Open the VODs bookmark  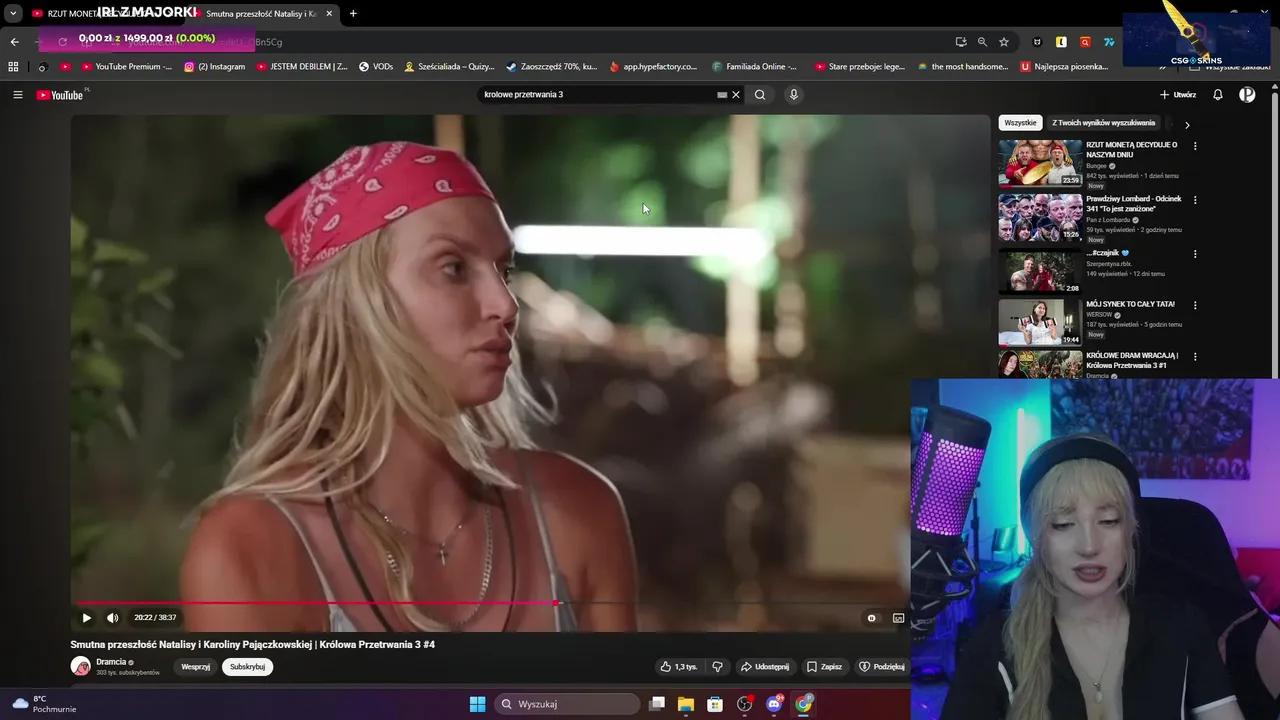(376, 67)
